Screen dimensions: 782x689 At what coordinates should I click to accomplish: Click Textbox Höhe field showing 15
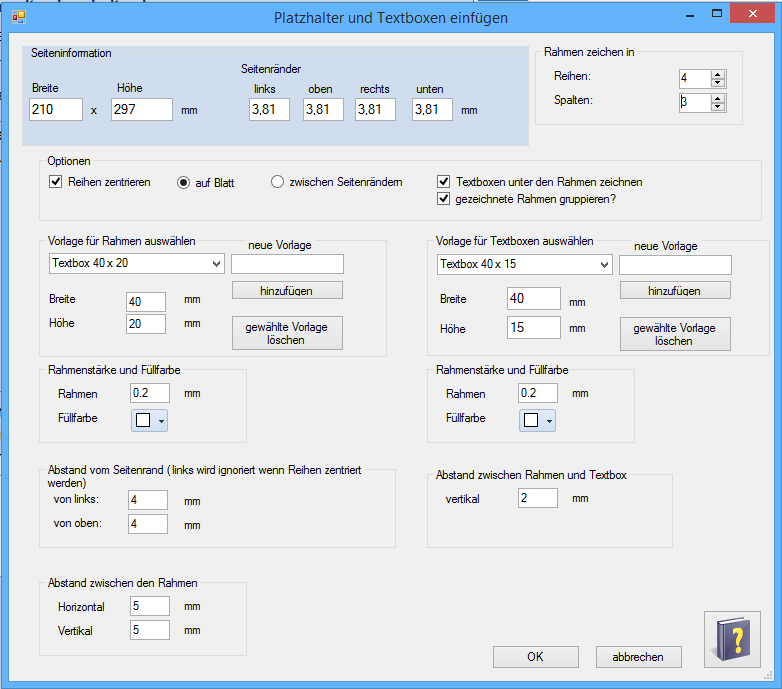[x=534, y=328]
